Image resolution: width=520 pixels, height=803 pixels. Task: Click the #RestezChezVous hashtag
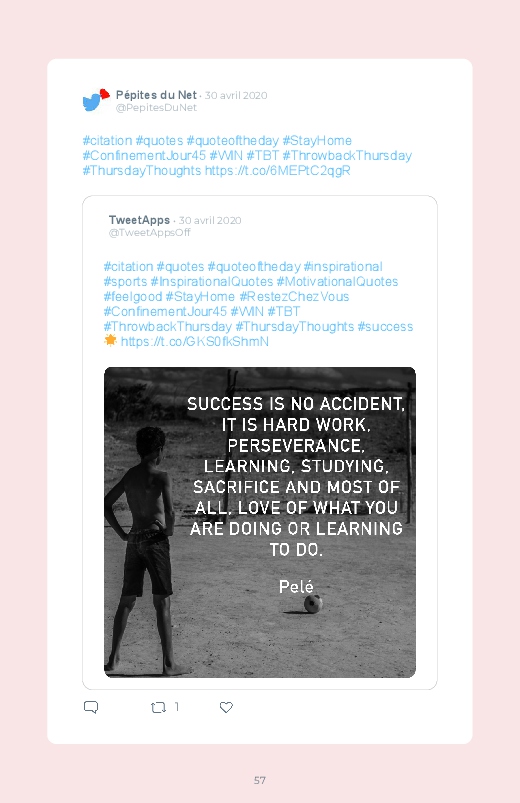(294, 297)
